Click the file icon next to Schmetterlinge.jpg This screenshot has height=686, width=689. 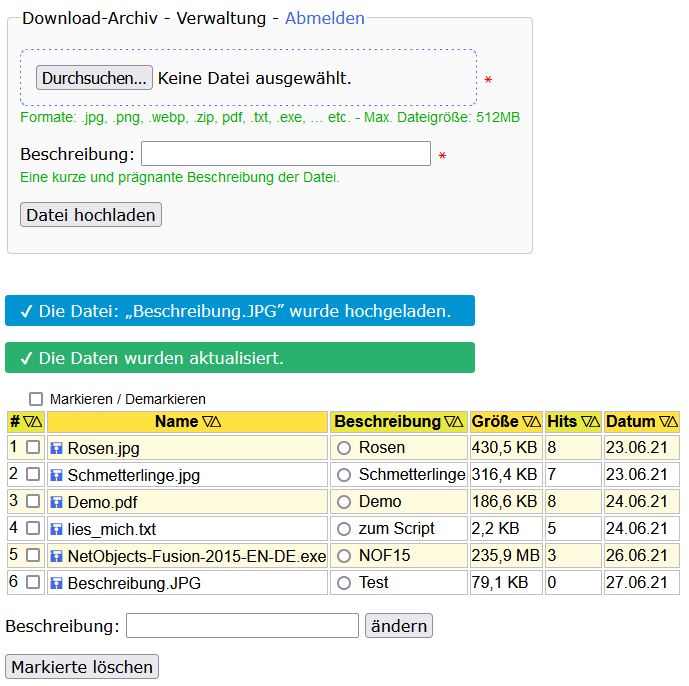tap(57, 475)
